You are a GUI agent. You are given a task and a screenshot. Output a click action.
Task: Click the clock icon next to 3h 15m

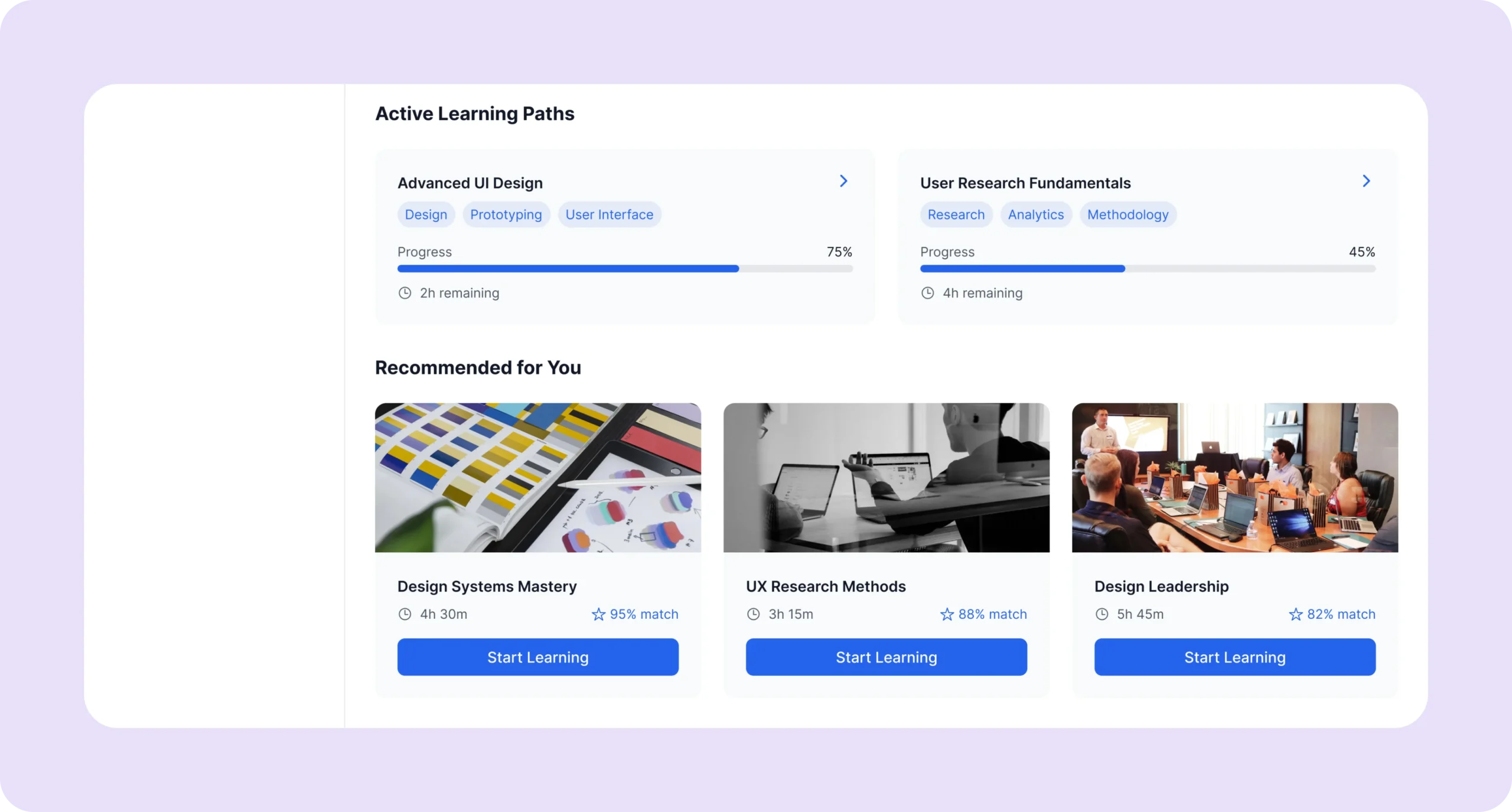pyautogui.click(x=753, y=614)
